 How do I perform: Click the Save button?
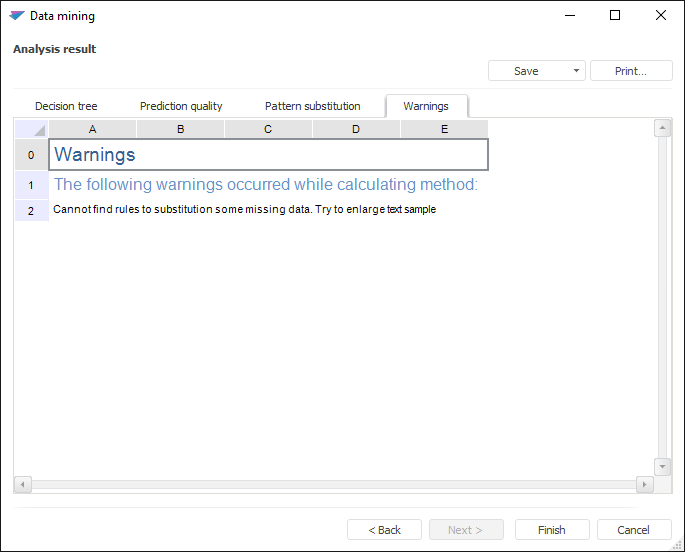(526, 71)
